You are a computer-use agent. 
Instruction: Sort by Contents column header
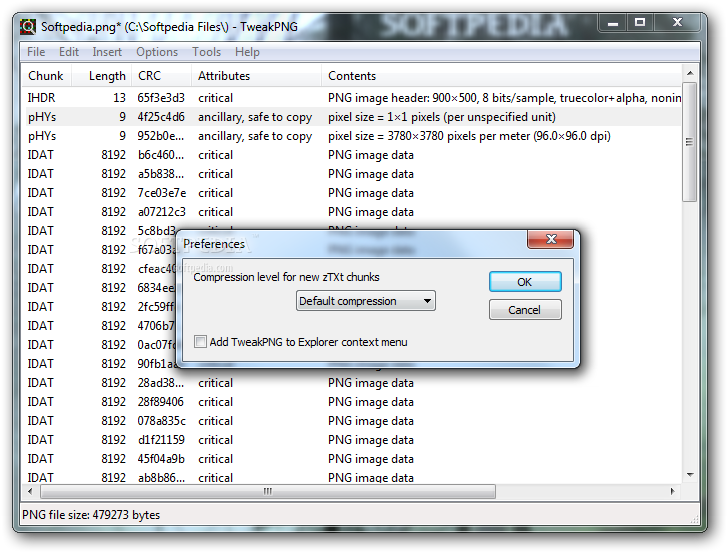(x=501, y=76)
